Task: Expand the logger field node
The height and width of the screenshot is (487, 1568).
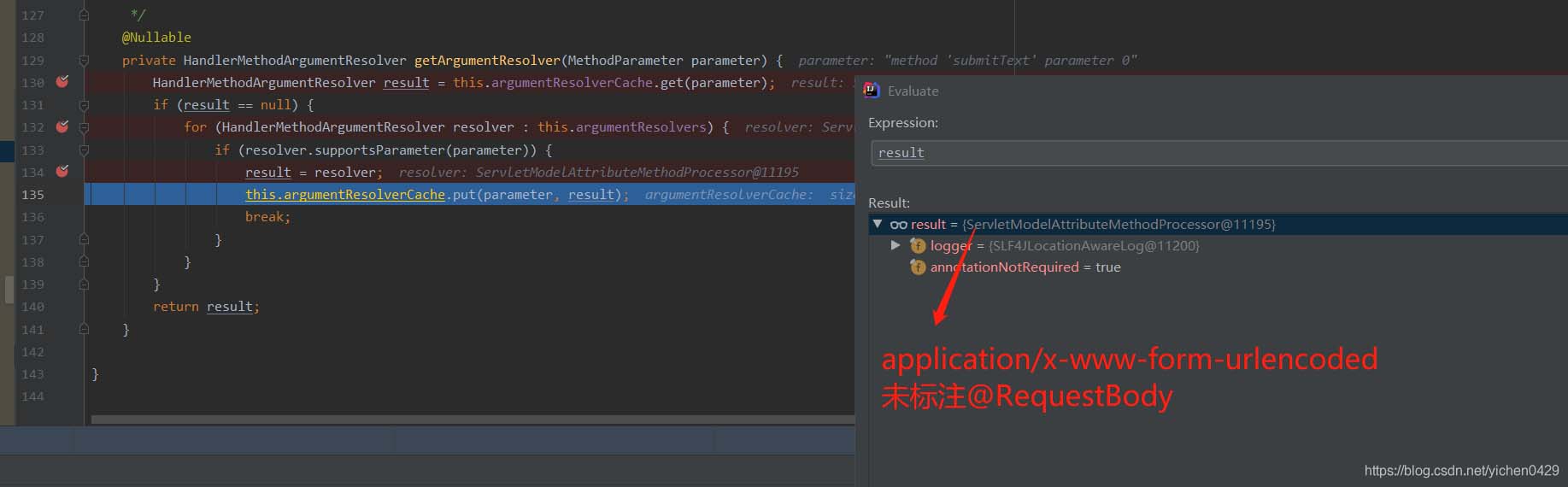Action: (896, 245)
